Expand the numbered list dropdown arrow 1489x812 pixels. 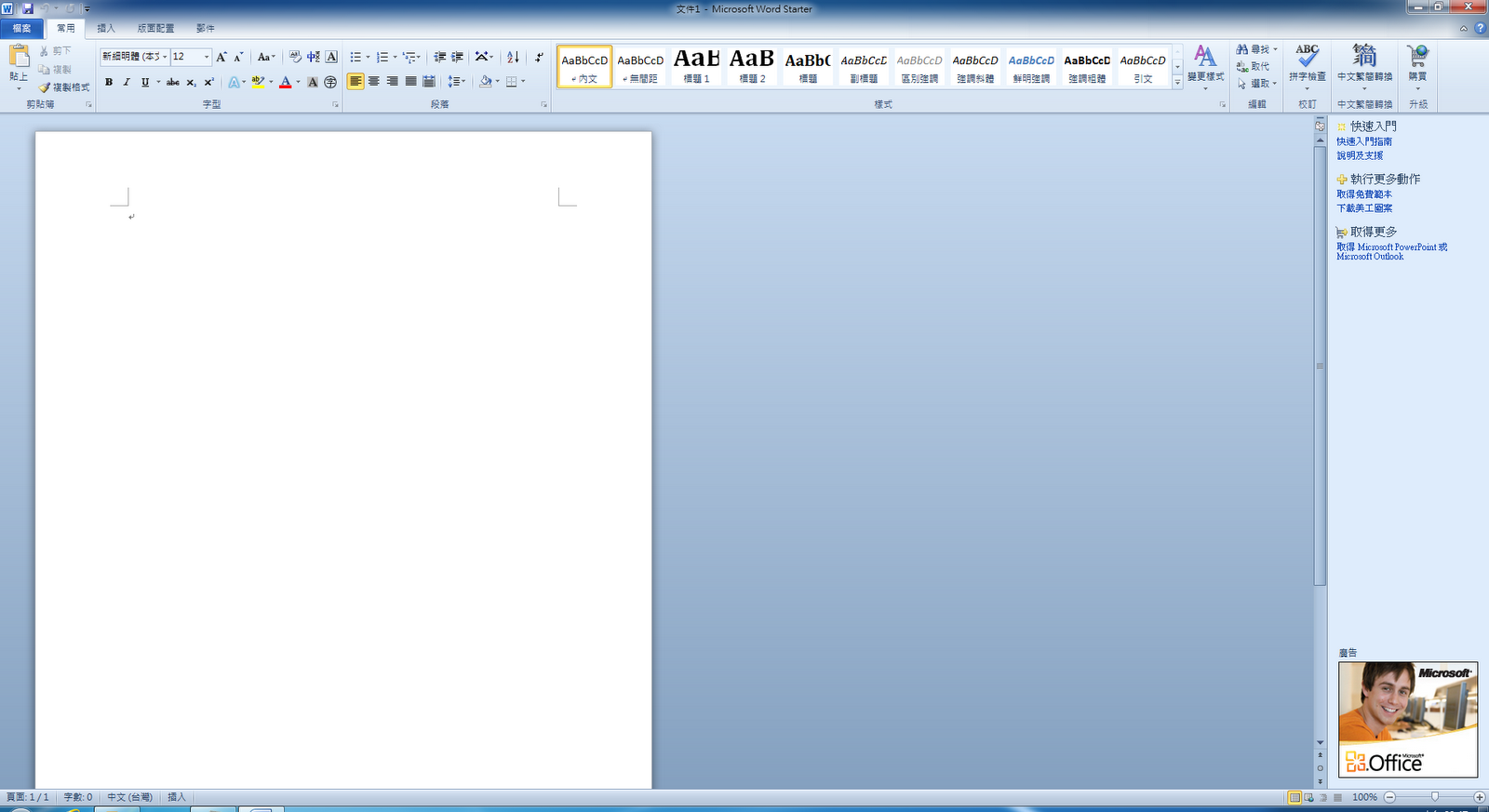tap(395, 57)
